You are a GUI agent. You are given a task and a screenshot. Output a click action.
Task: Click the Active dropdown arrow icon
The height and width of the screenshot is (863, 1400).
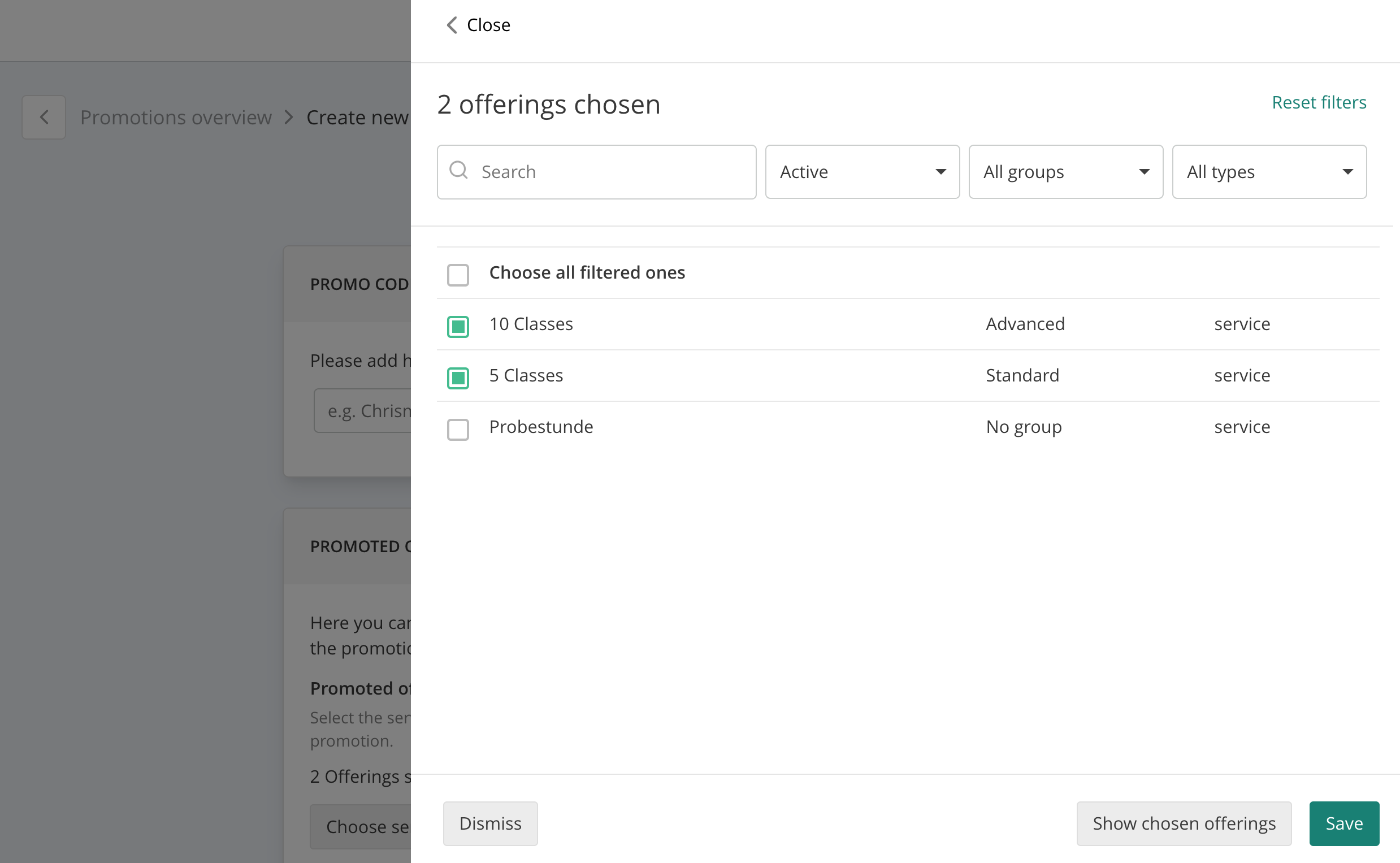click(940, 172)
